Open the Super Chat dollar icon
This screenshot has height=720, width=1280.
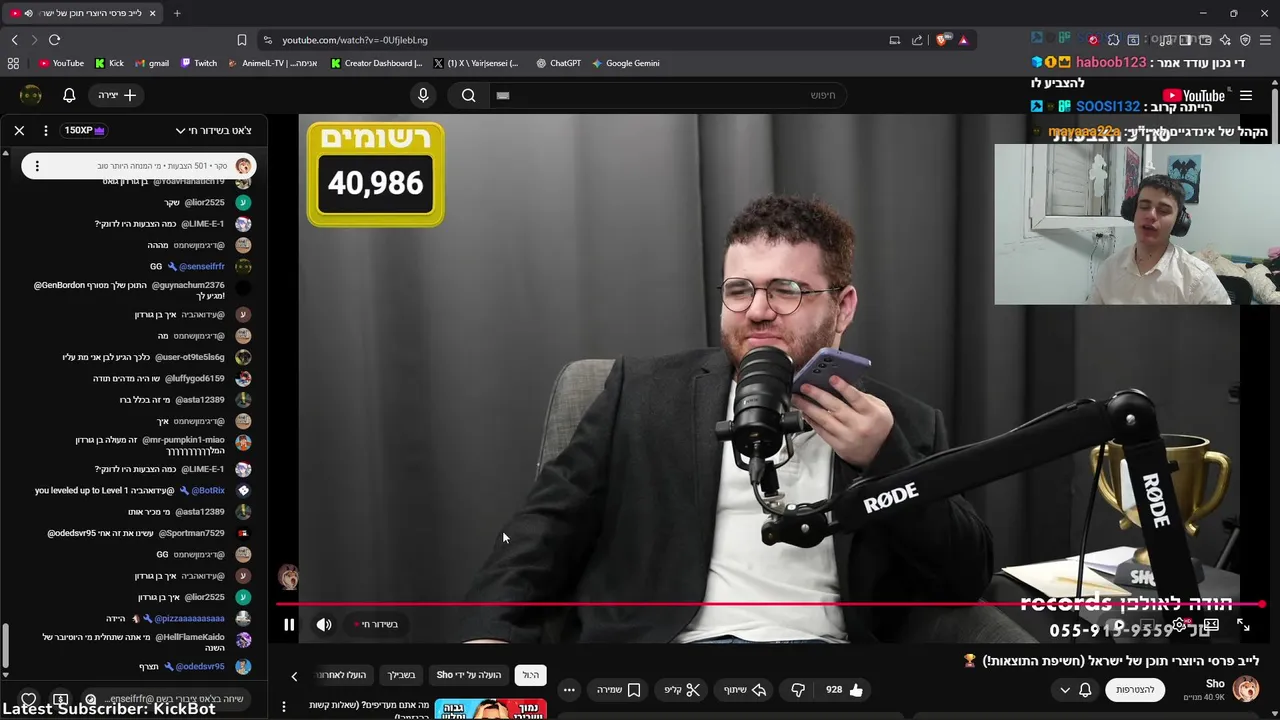tap(60, 700)
